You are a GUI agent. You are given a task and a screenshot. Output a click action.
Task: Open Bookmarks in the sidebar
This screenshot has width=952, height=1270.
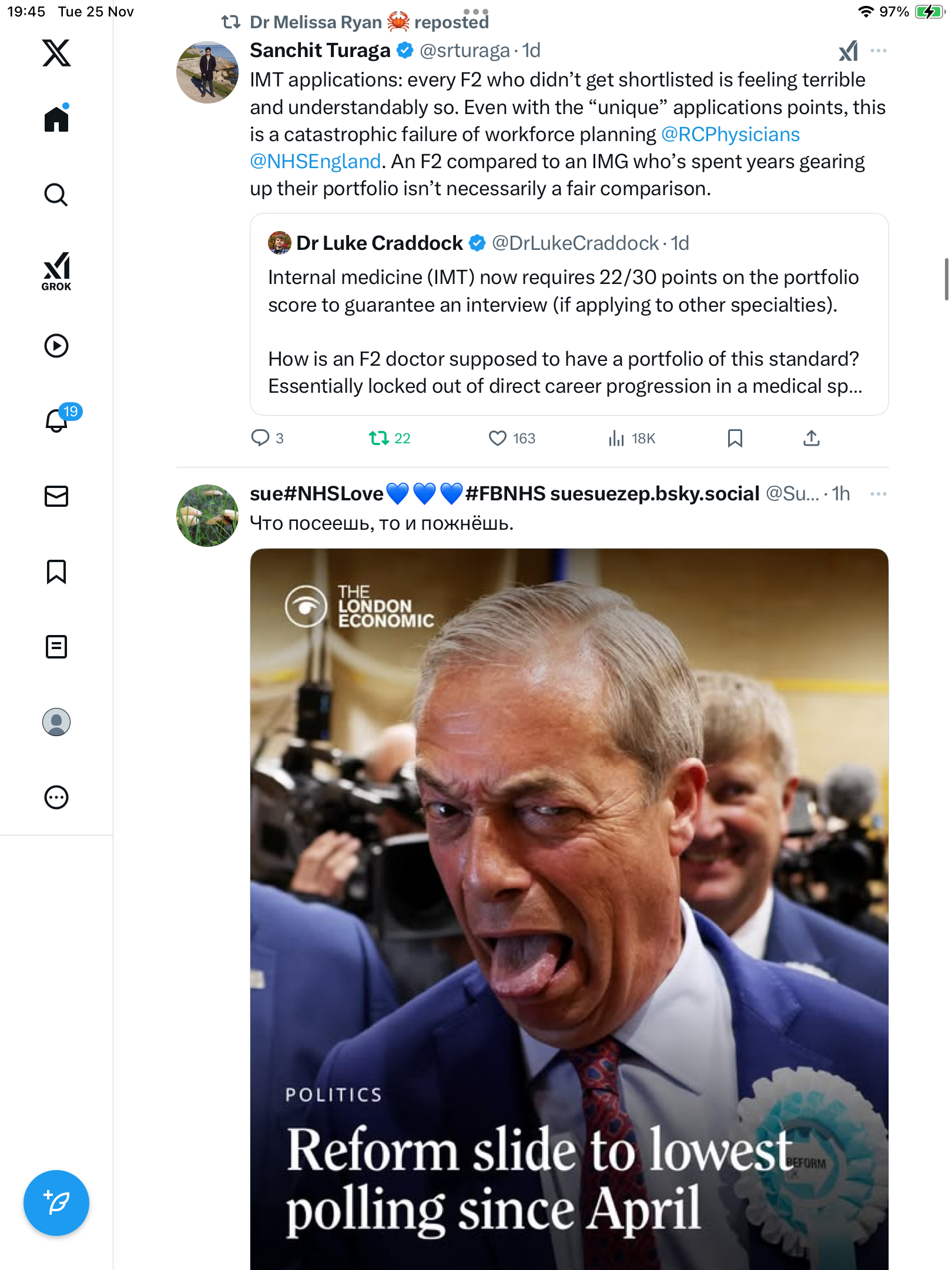tap(56, 571)
